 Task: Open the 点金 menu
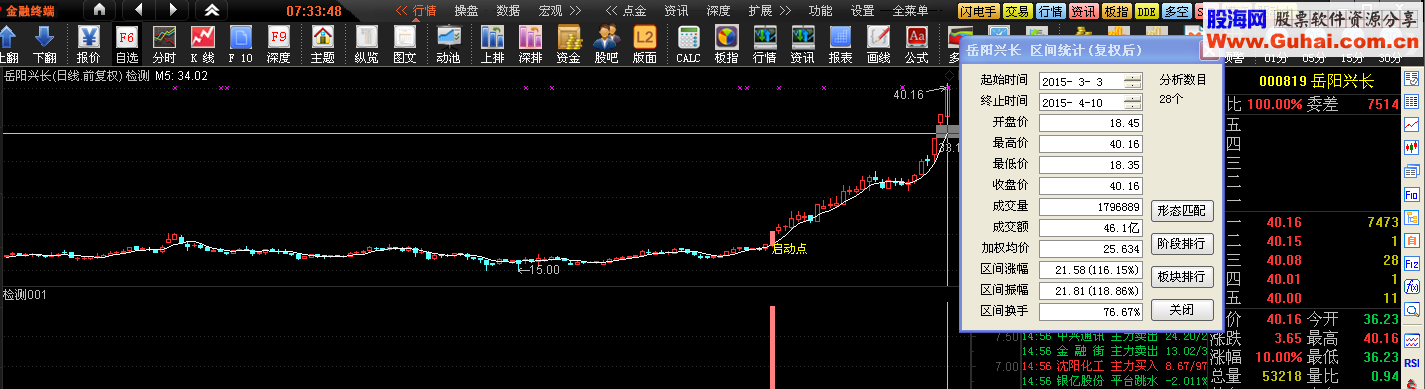point(634,11)
